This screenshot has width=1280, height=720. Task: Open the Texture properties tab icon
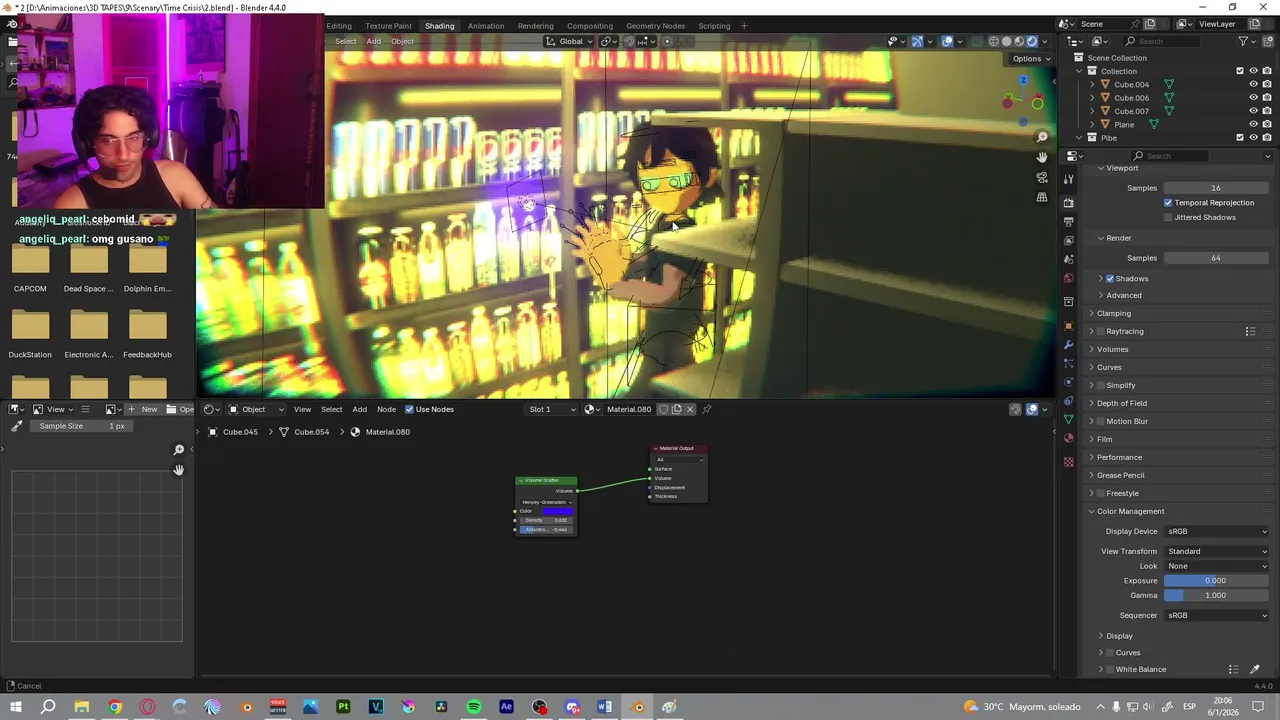1069,462
